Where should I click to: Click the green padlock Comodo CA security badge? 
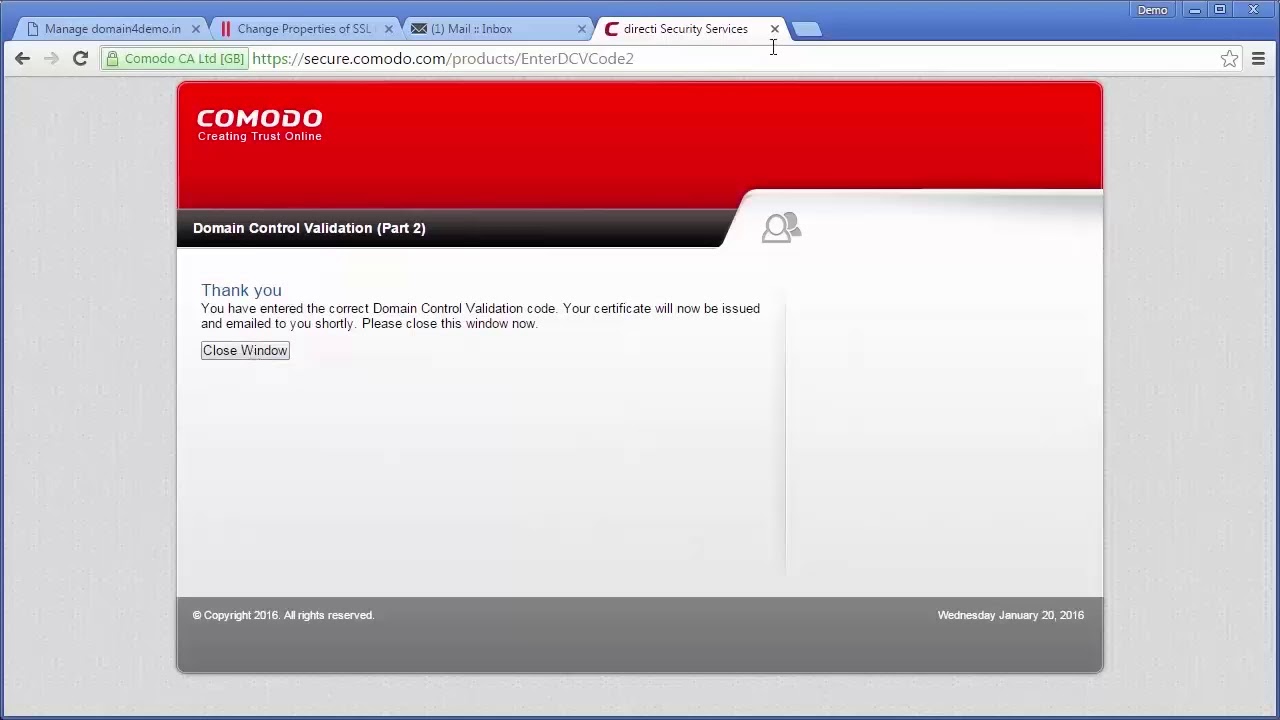point(175,59)
